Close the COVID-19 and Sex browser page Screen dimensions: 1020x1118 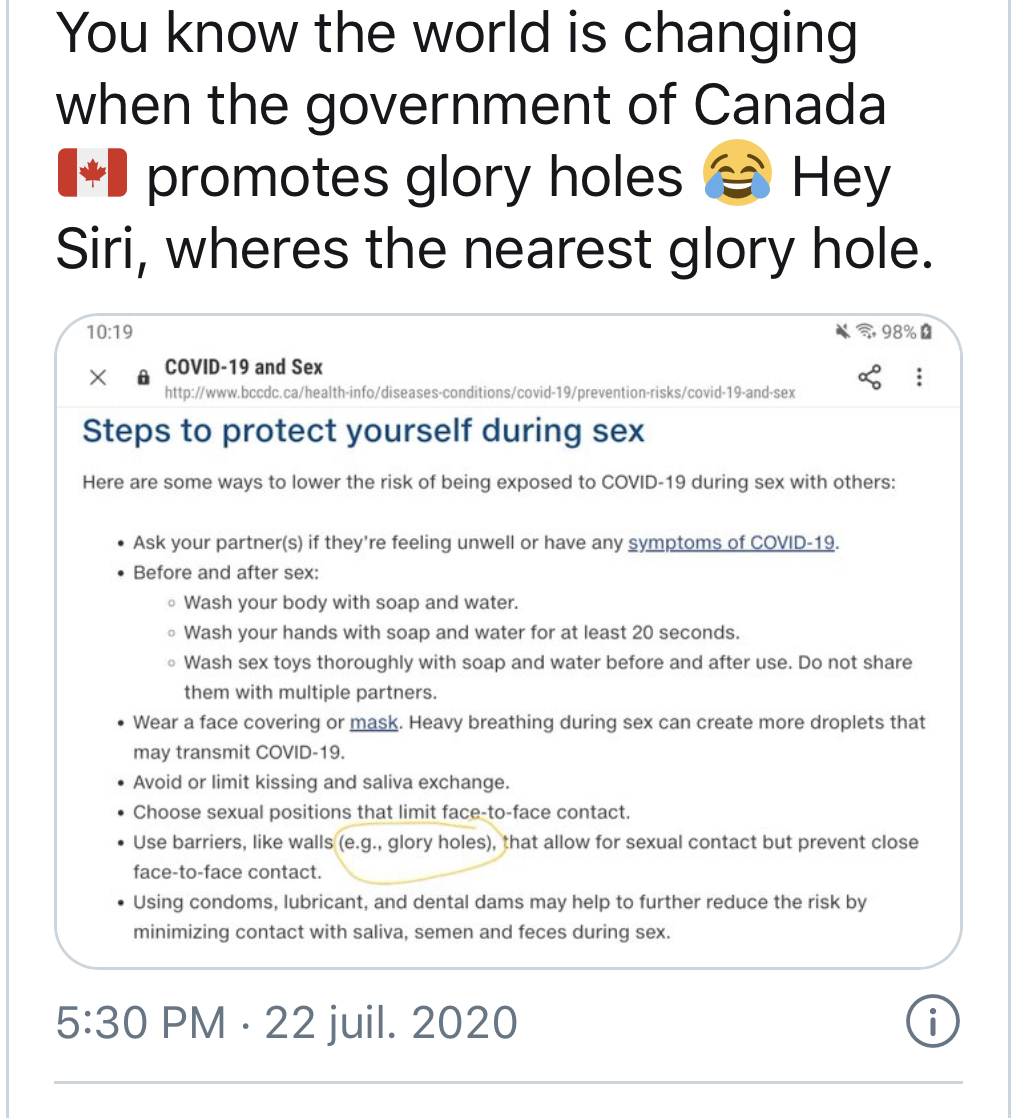97,378
